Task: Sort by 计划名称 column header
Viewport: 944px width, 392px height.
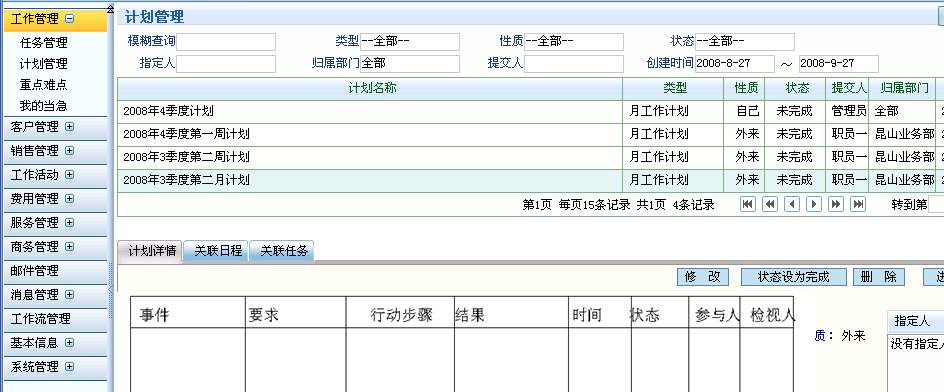Action: (x=370, y=89)
